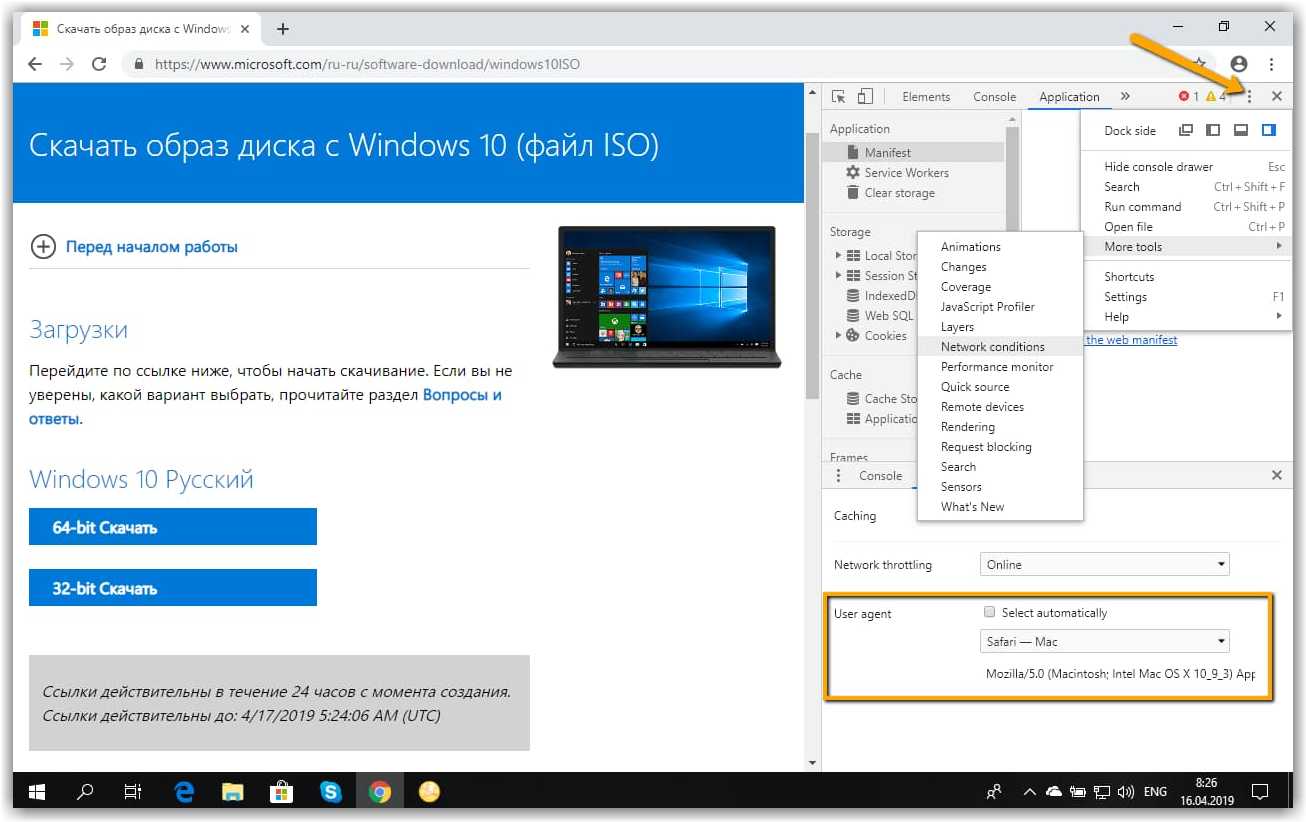
Task: Open taskbar search magnifier
Action: (85, 792)
